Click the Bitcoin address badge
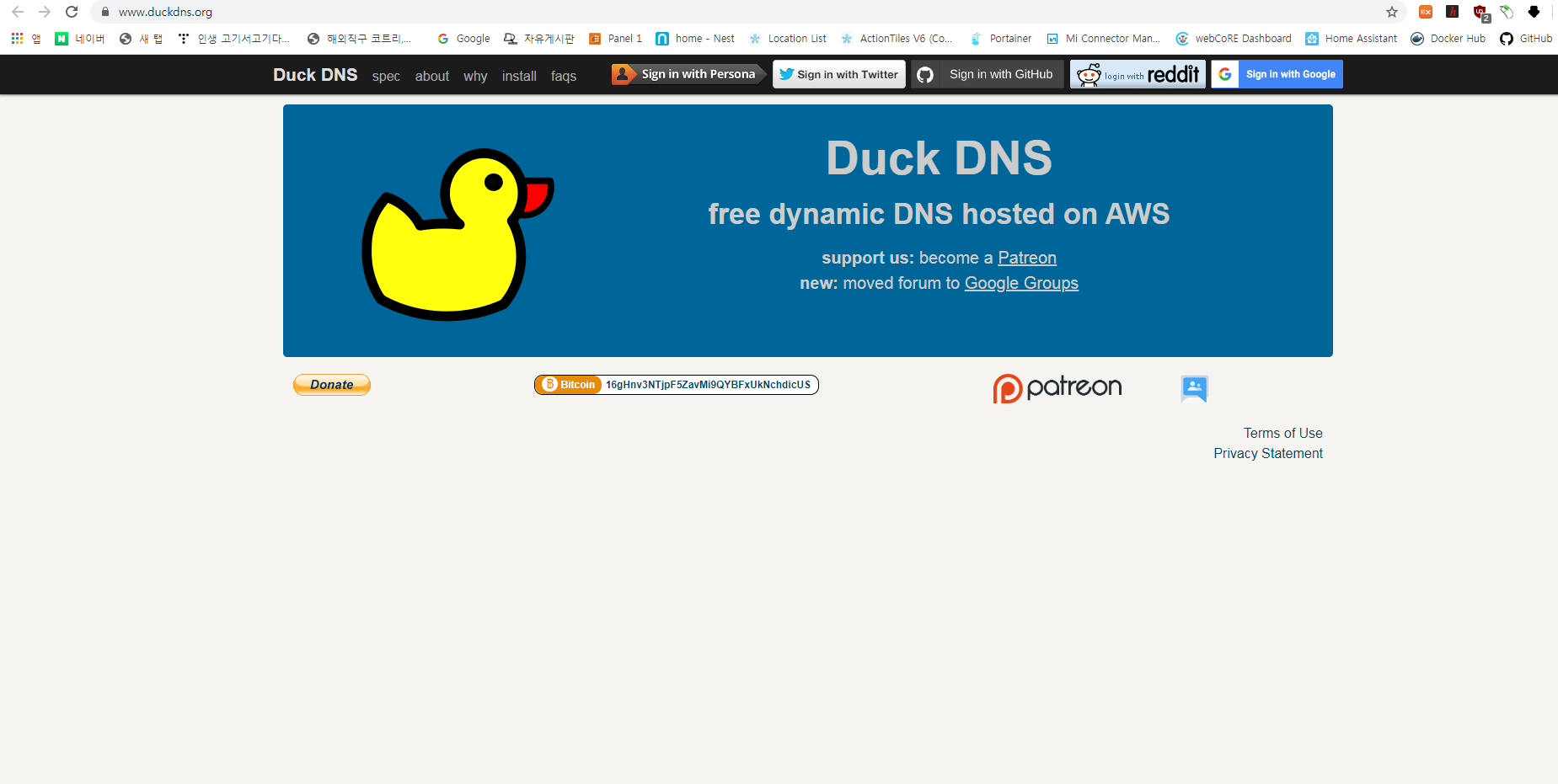1558x784 pixels. click(x=677, y=385)
